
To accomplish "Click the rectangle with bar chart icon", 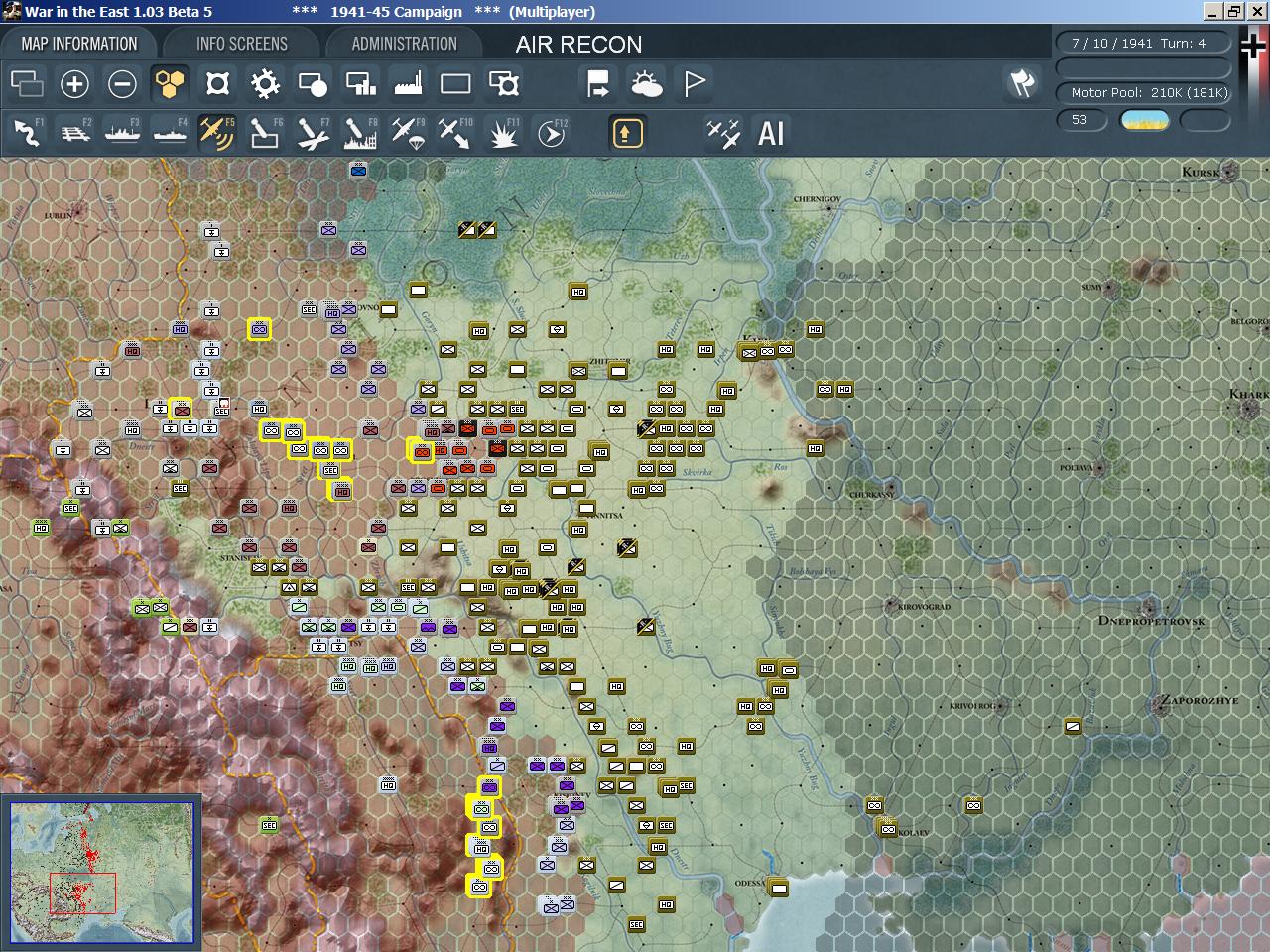I will click(x=360, y=84).
